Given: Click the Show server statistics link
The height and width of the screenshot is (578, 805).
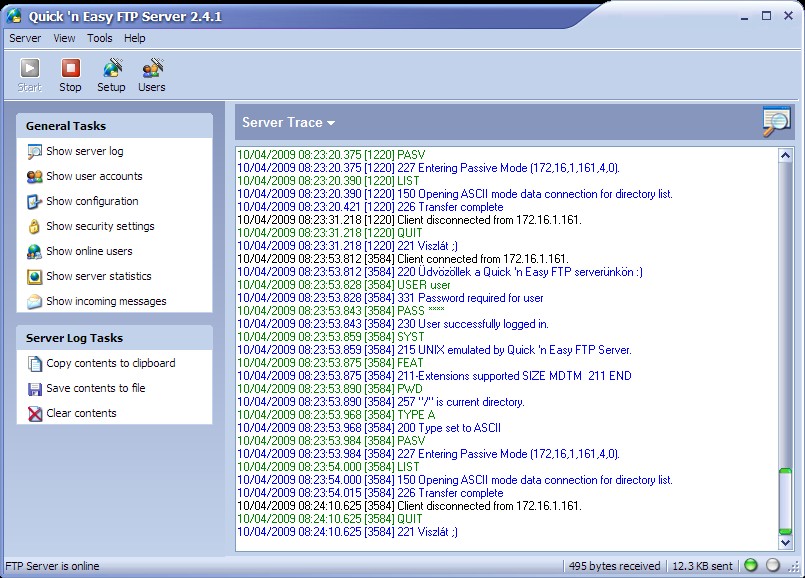Looking at the screenshot, I should tap(99, 277).
